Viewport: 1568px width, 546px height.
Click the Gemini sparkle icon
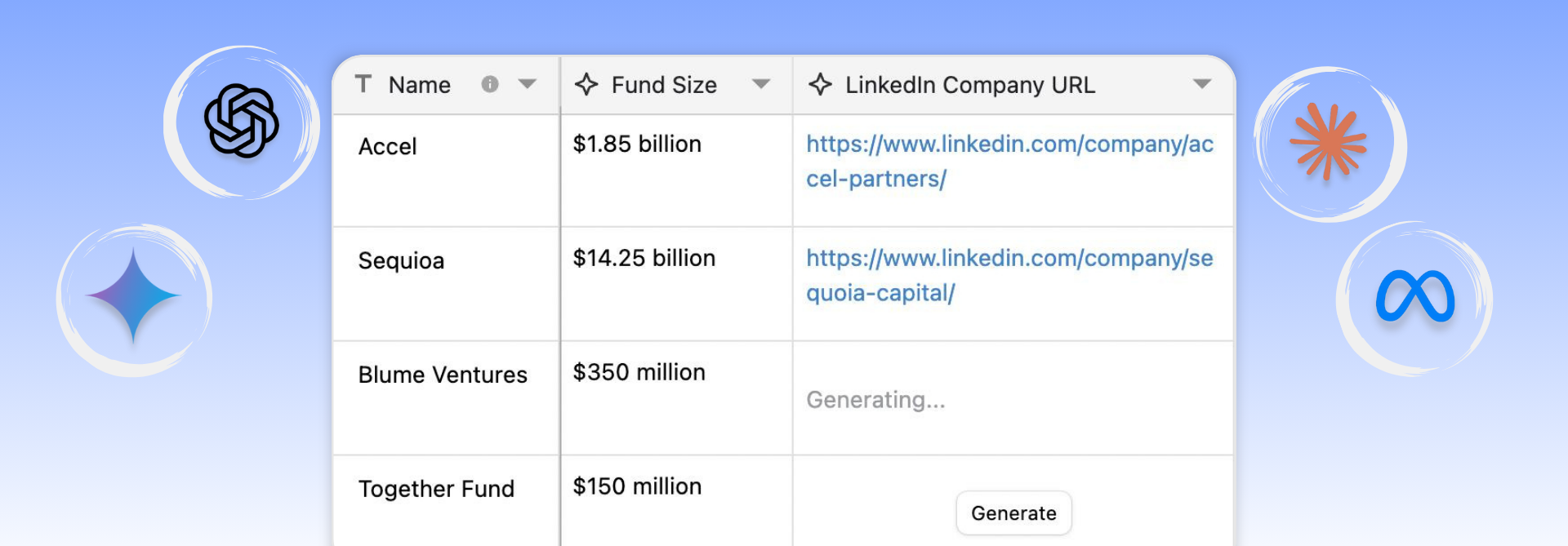tap(133, 295)
